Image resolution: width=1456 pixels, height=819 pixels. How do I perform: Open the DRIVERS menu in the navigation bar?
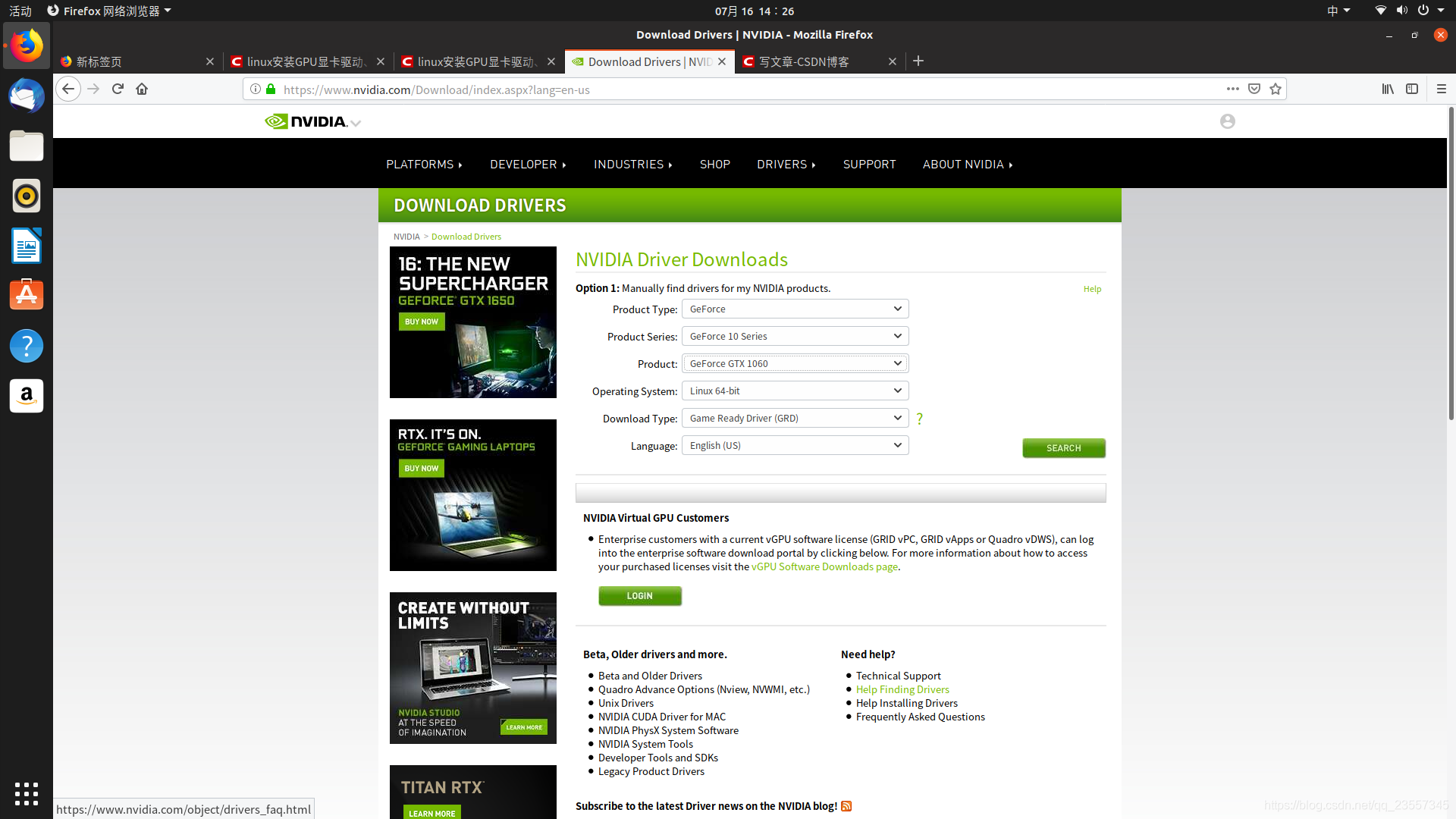(786, 164)
